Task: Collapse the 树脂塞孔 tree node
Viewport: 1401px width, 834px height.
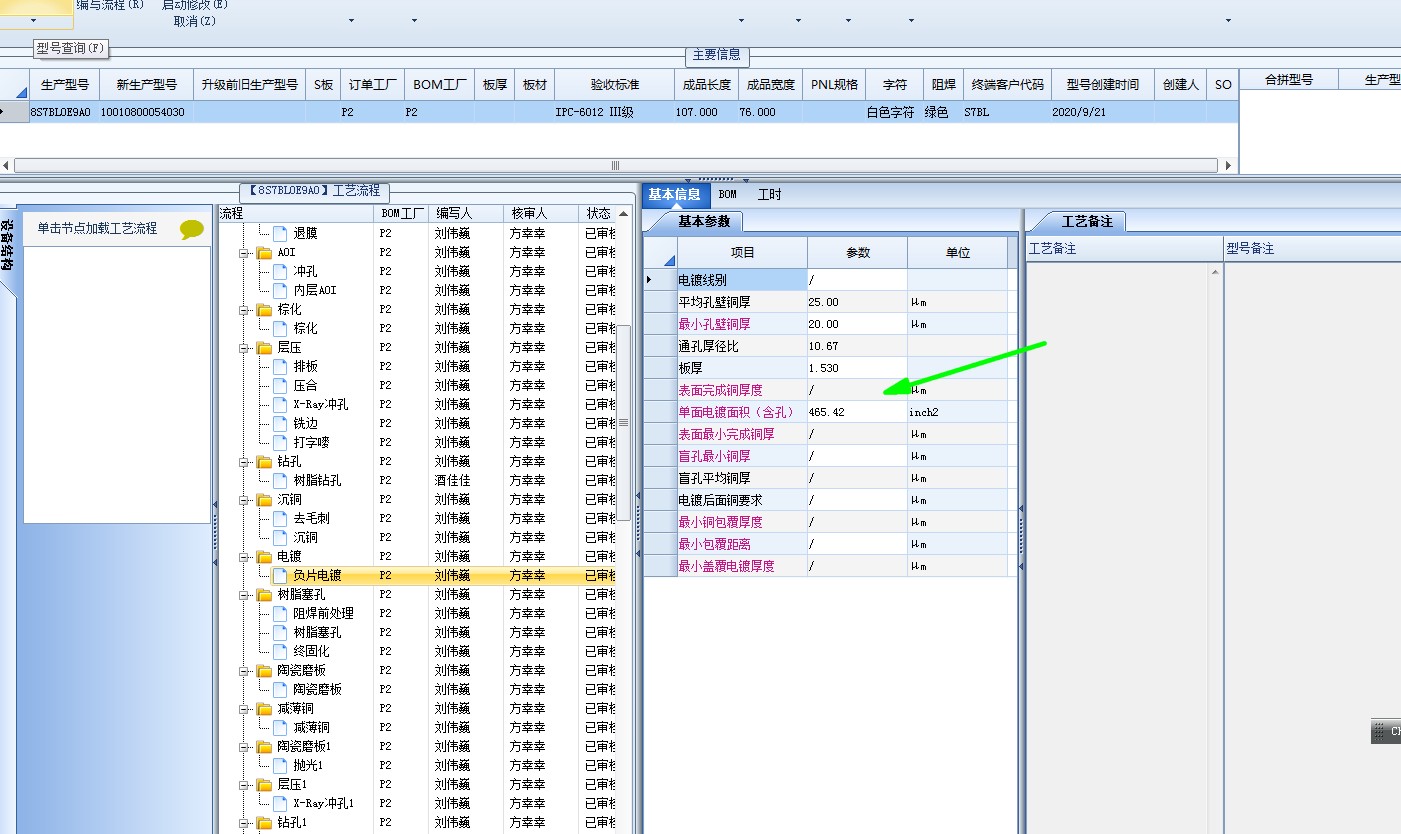Action: pos(244,595)
